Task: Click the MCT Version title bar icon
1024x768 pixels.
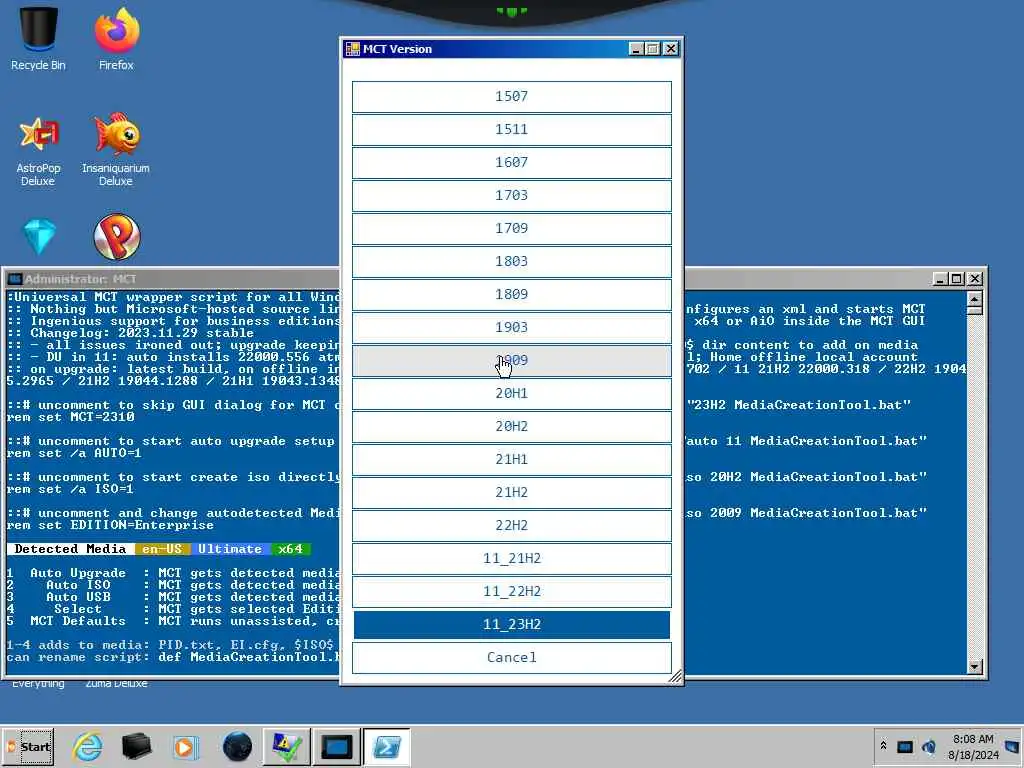Action: tap(353, 49)
